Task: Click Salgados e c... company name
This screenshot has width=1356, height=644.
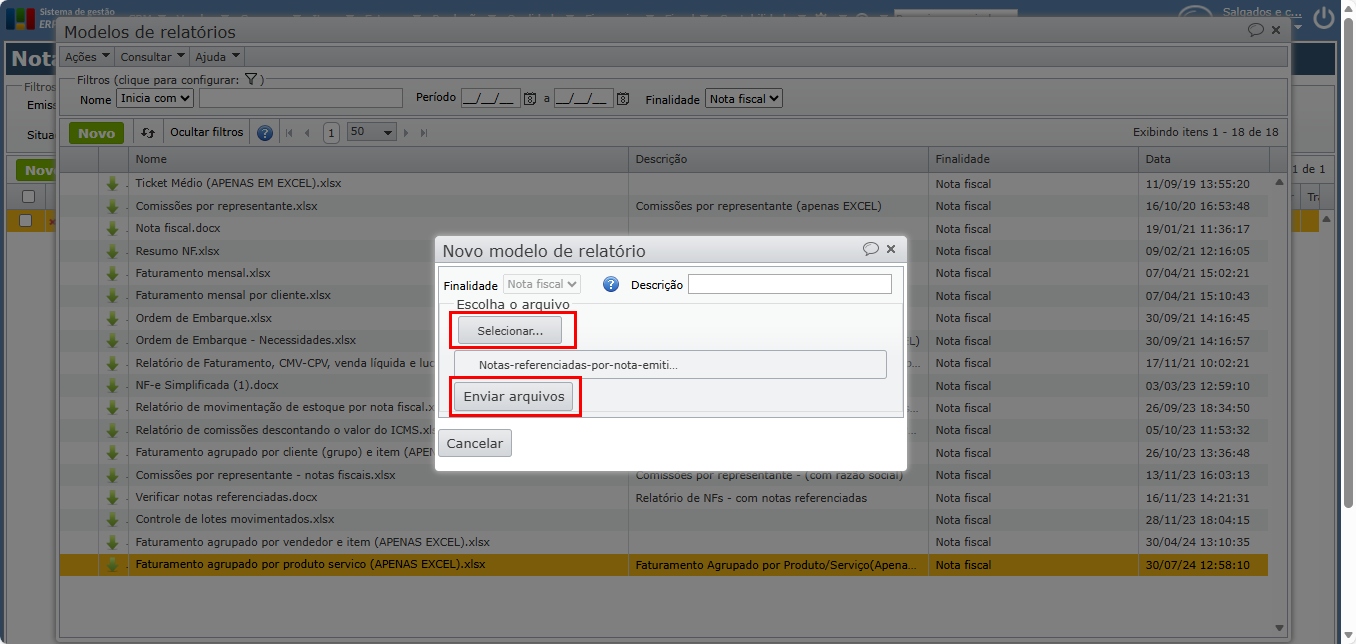Action: (x=1262, y=12)
